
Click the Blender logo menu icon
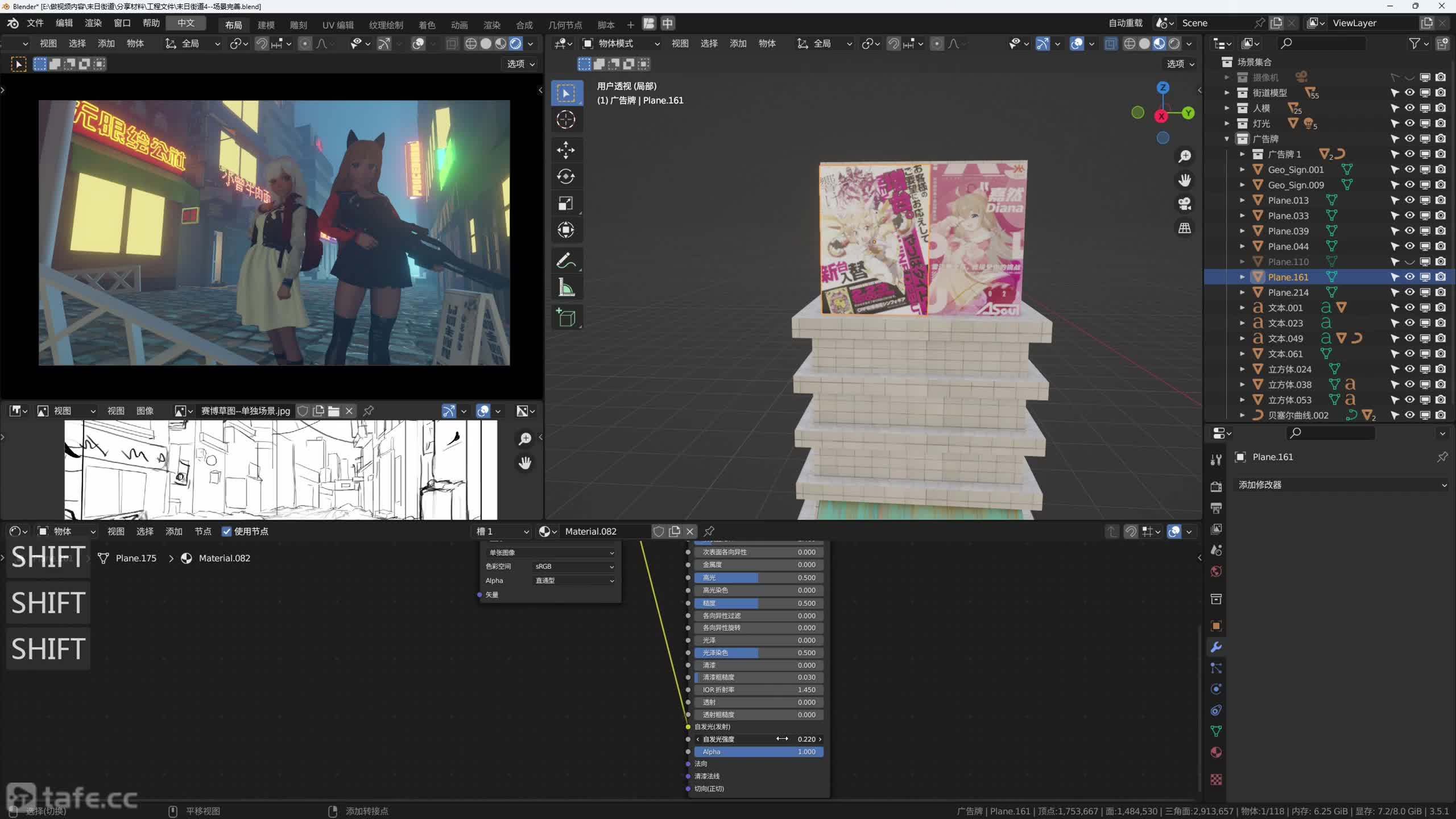point(13,23)
